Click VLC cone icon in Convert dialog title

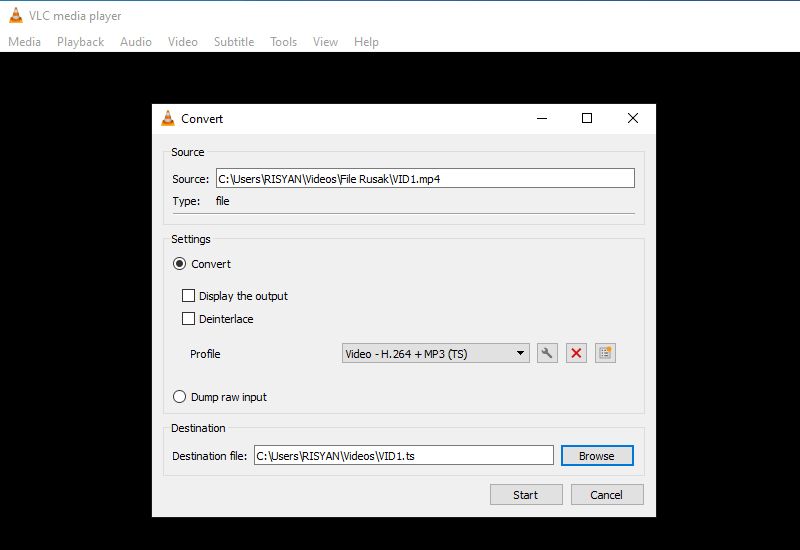tap(168, 118)
